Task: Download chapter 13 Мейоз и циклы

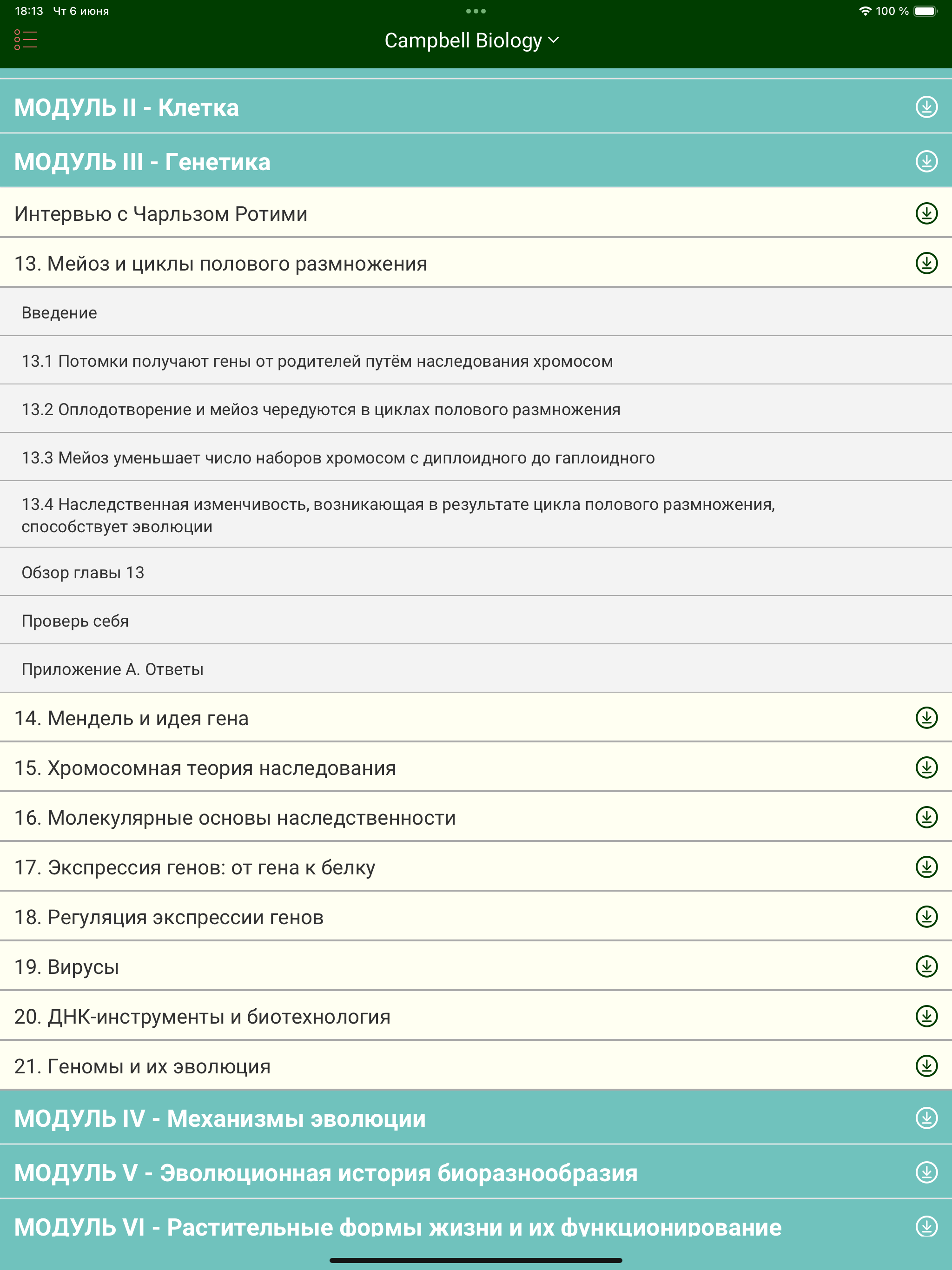Action: [x=926, y=263]
